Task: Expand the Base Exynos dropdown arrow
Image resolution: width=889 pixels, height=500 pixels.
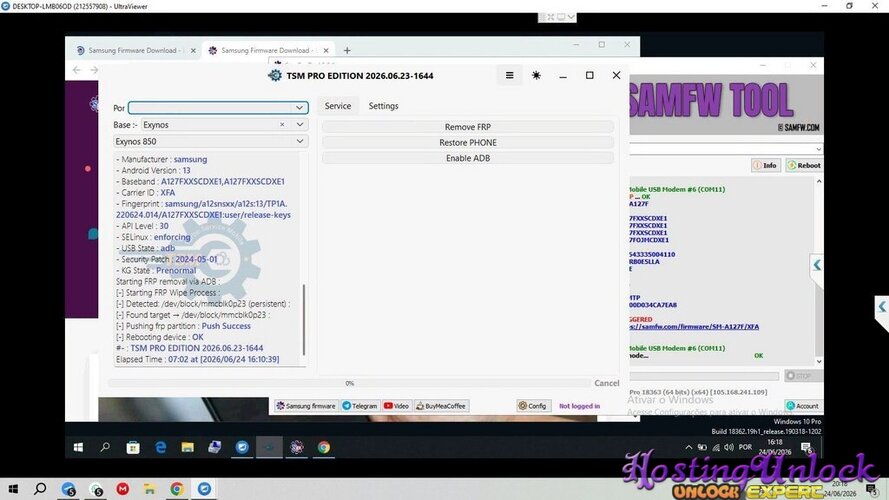Action: (x=299, y=125)
